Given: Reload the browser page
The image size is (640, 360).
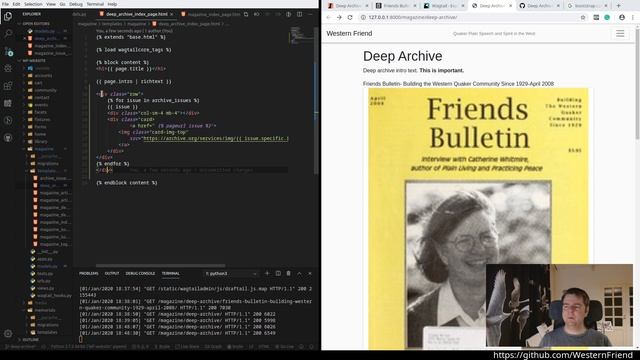Looking at the screenshot, I should coord(350,18).
